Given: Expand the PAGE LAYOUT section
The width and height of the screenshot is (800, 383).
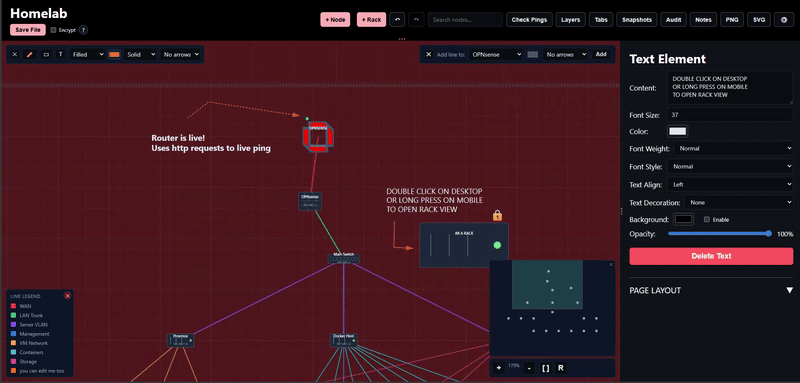Looking at the screenshot, I should click(x=711, y=290).
